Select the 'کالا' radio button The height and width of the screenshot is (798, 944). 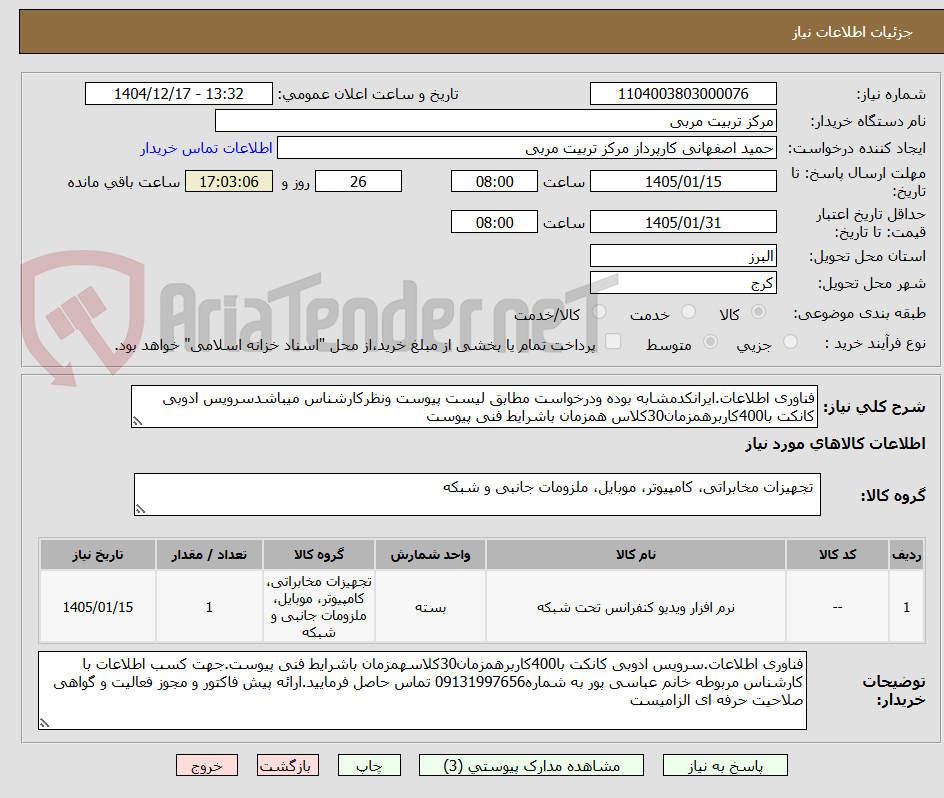pyautogui.click(x=759, y=312)
